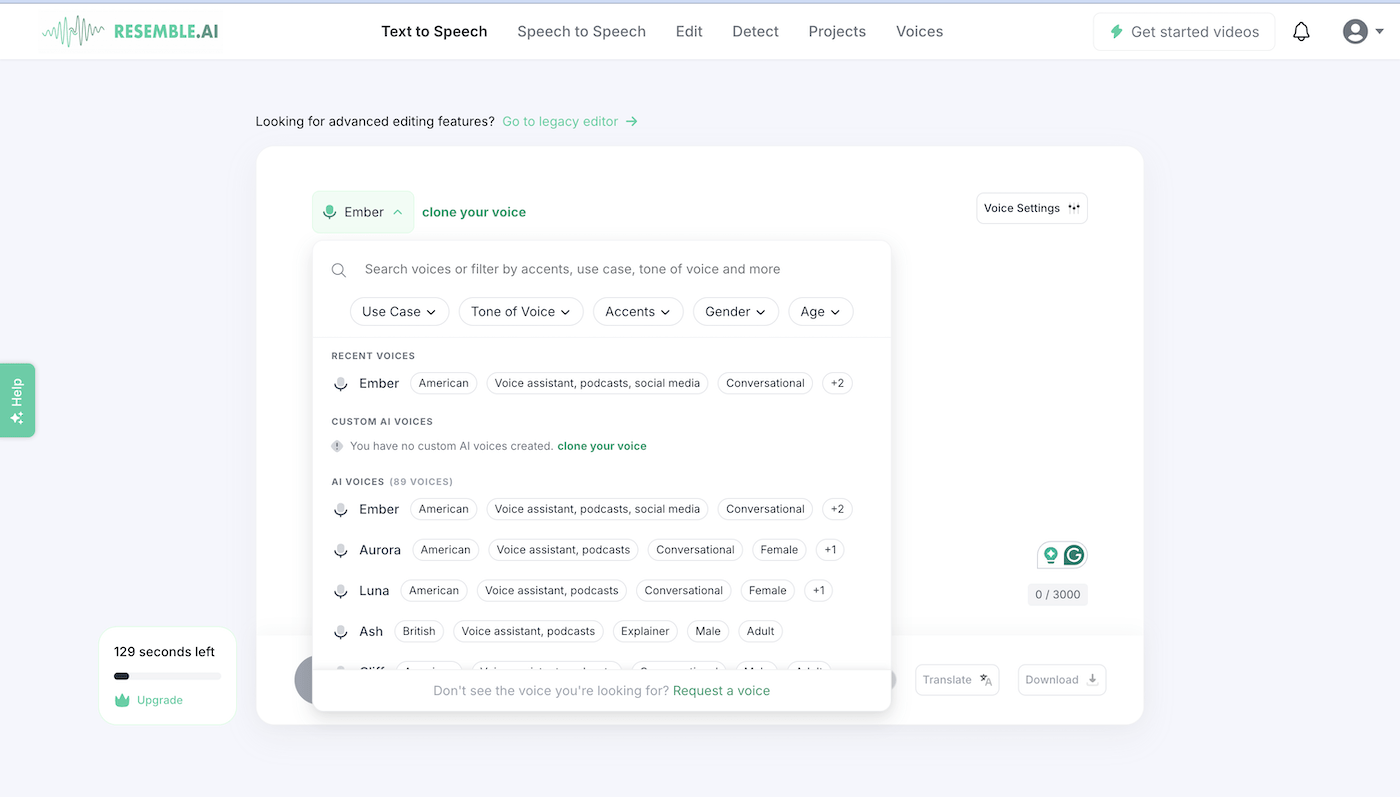Expand the +1 tags on Luna voice

[x=819, y=591]
